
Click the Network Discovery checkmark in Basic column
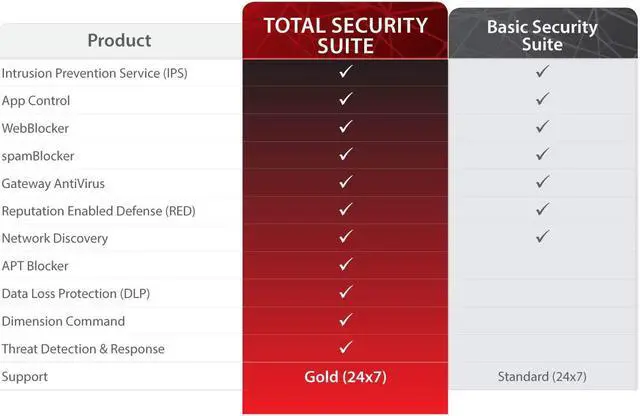(x=542, y=237)
